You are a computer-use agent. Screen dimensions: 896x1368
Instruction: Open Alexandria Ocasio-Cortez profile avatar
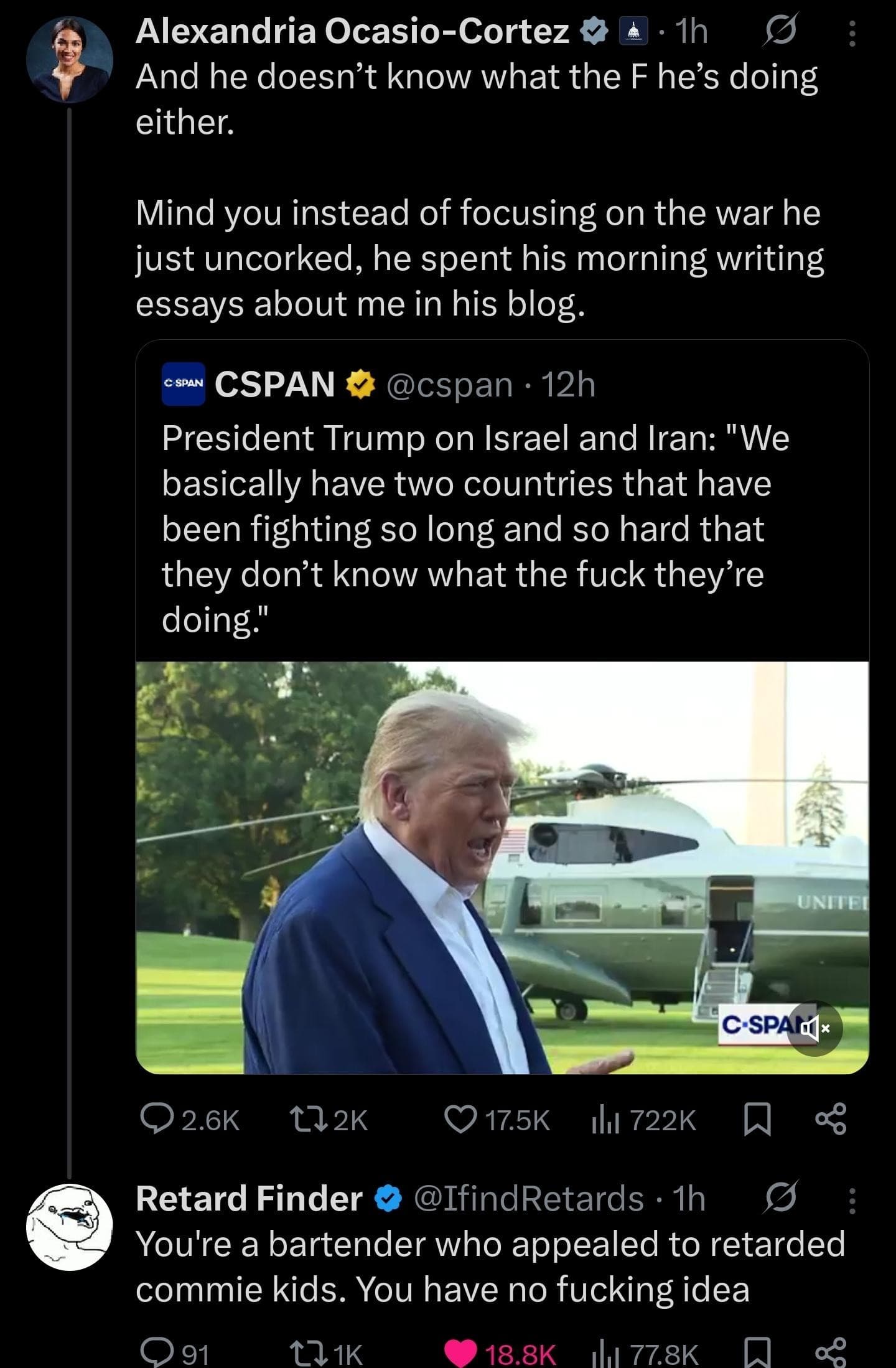pos(69,60)
